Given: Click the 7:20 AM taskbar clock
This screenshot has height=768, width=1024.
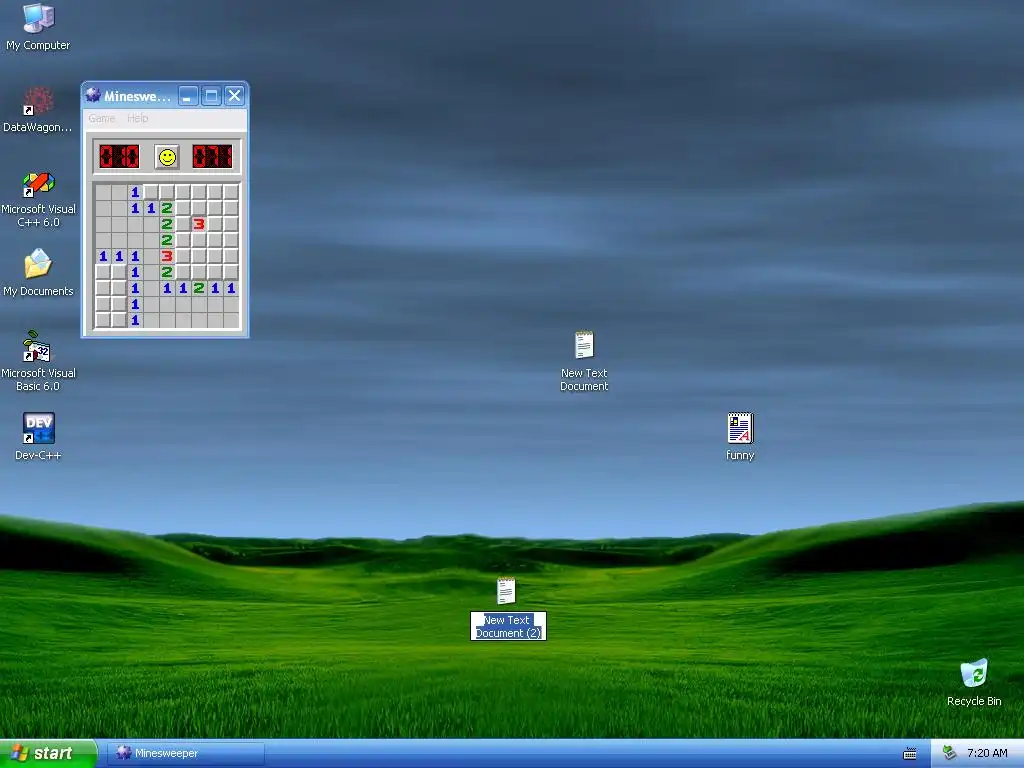Looking at the screenshot, I should (x=987, y=753).
